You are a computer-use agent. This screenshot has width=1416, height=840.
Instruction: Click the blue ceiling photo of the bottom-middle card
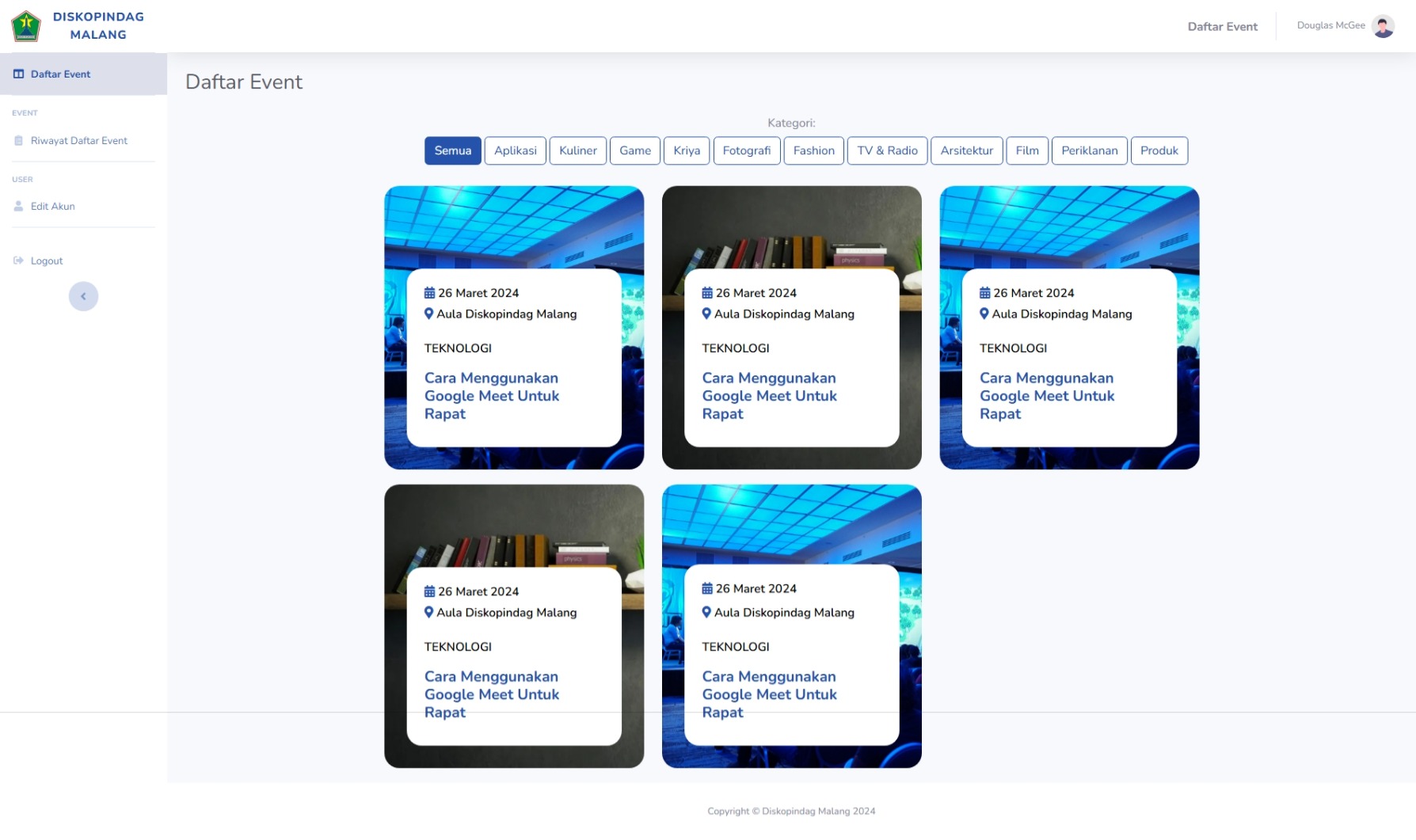(792, 524)
